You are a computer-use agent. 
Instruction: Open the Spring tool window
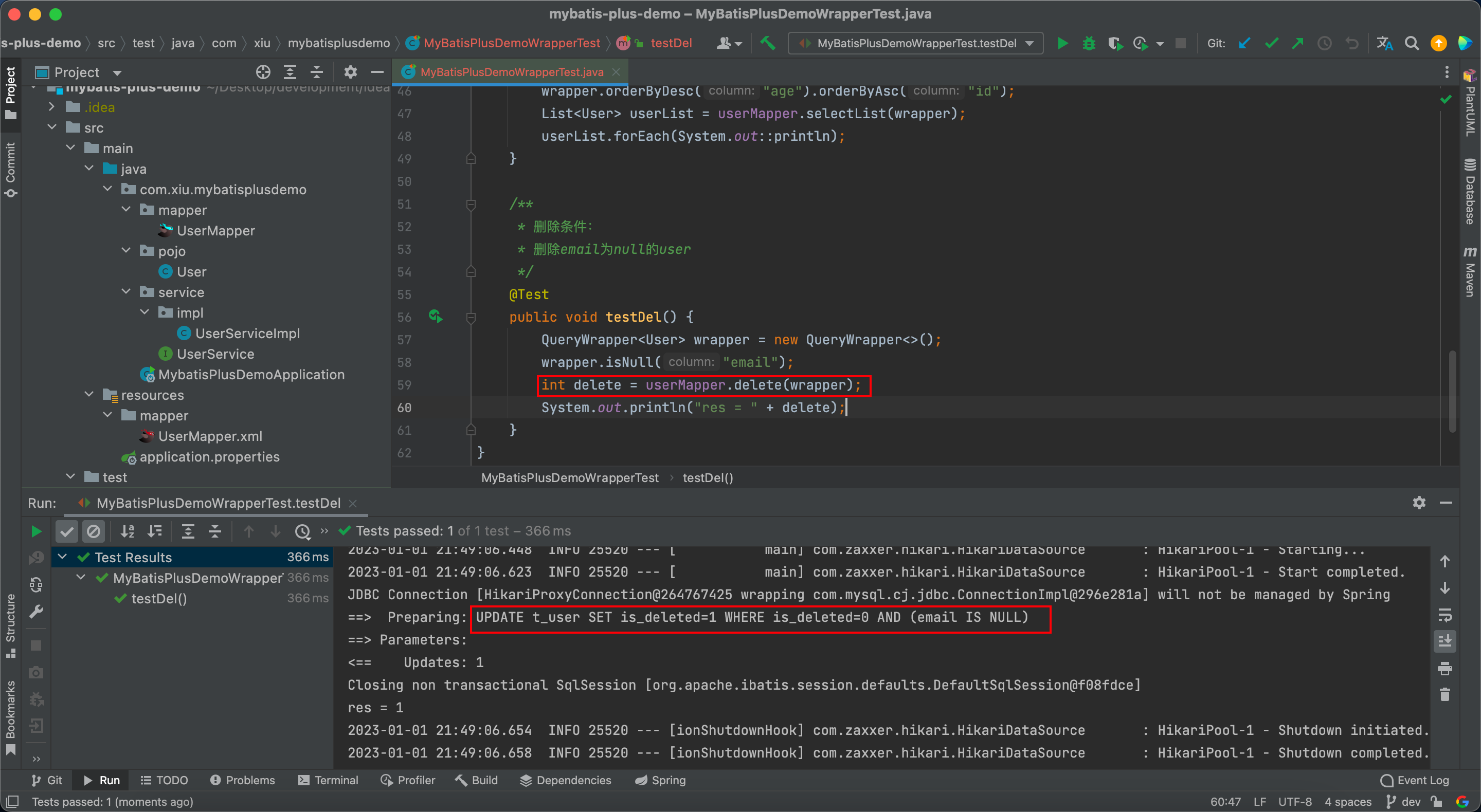[x=660, y=780]
